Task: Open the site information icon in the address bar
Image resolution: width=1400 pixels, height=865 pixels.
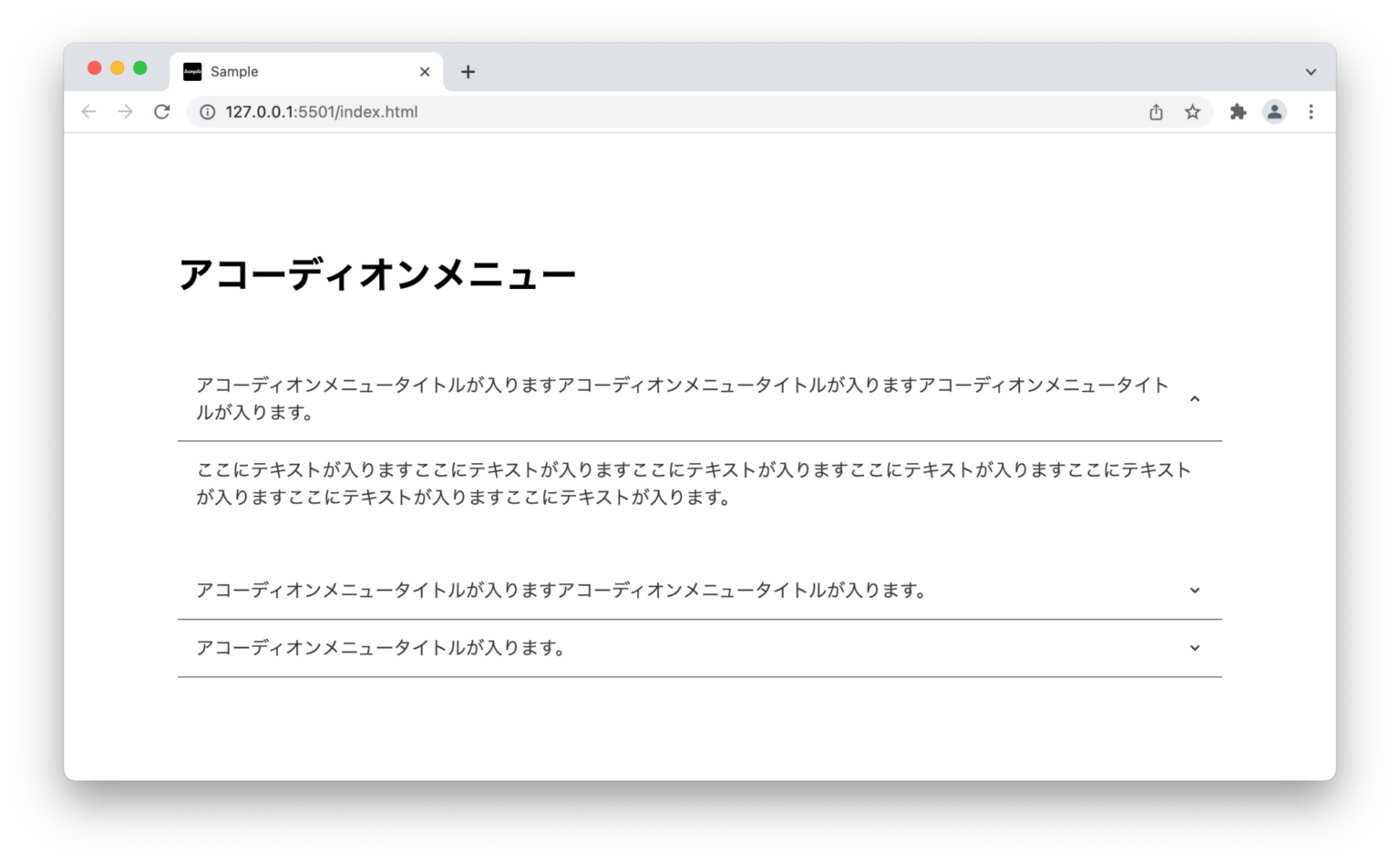Action: tap(207, 111)
